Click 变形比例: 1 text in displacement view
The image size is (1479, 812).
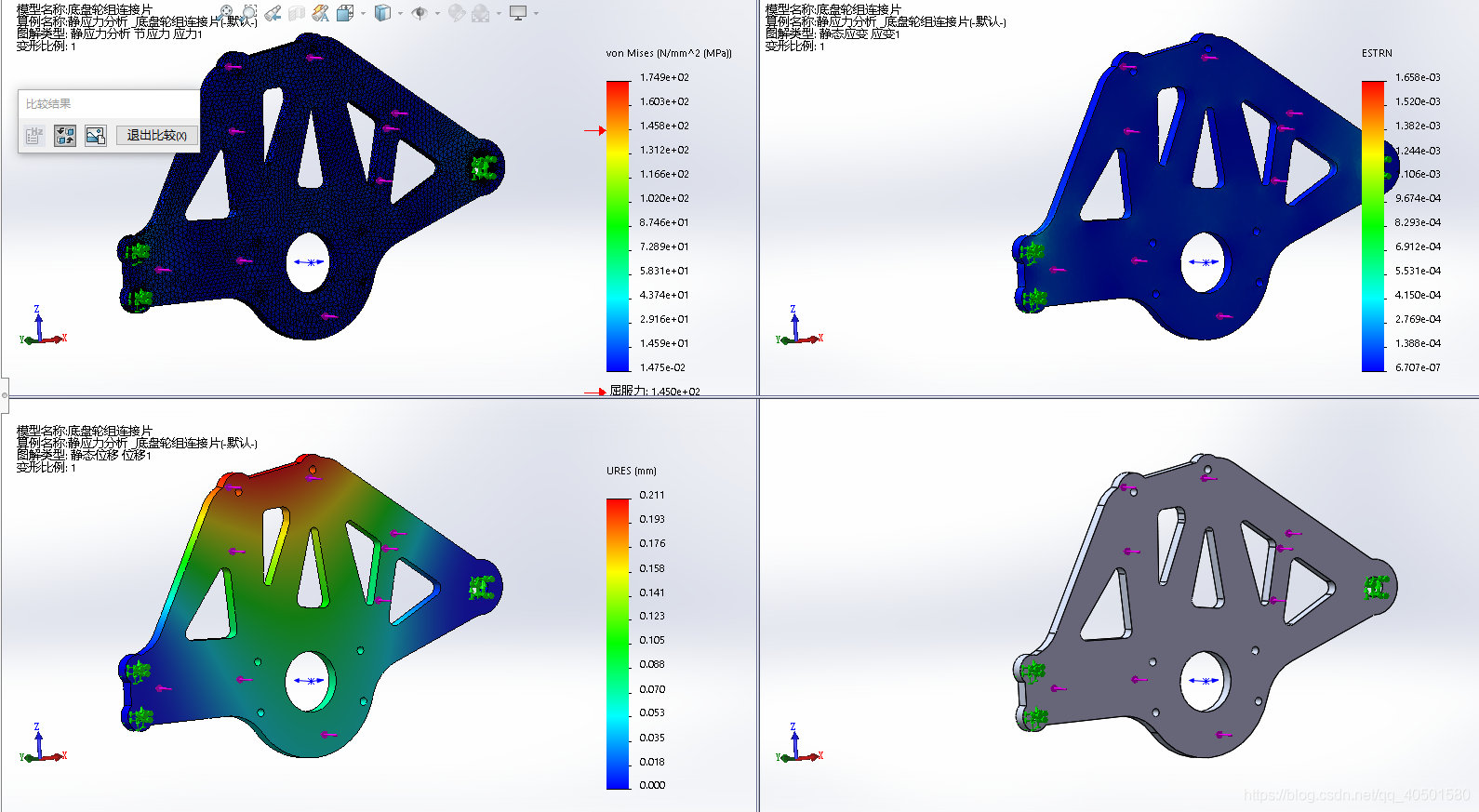click(x=47, y=467)
